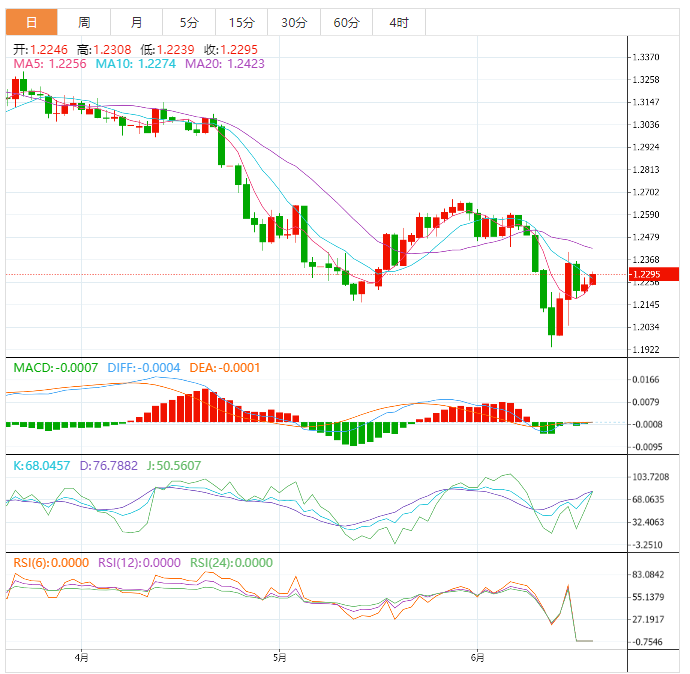This screenshot has height=674, width=690.
Task: Click the 1.3036 price axis label
Action: tap(646, 125)
